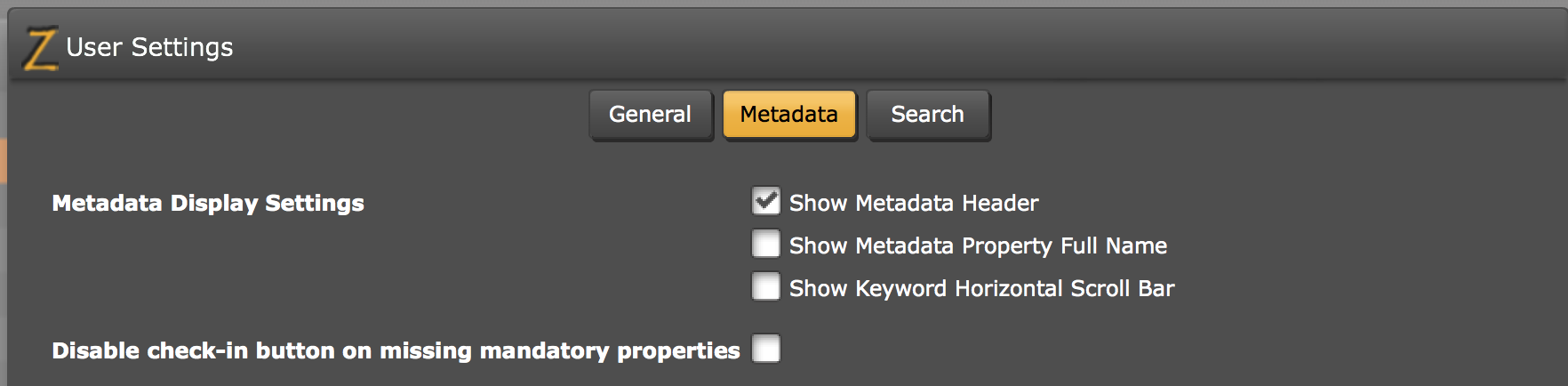The image size is (1568, 386).
Task: Uncheck the Show Metadata Header checkbox
Action: (x=766, y=201)
